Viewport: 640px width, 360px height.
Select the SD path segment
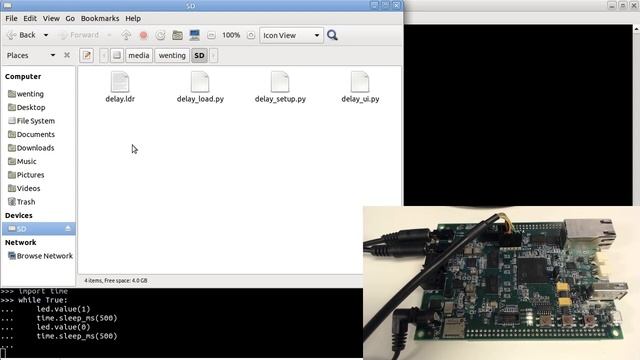click(199, 56)
